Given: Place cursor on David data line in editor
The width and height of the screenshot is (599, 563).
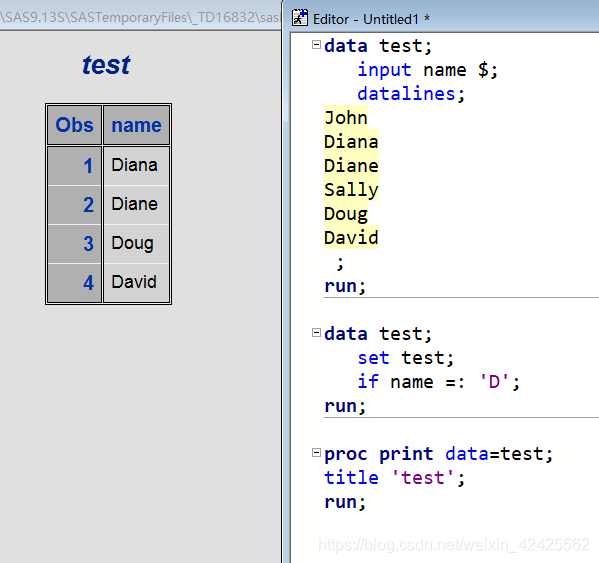Looking at the screenshot, I should pos(351,238).
